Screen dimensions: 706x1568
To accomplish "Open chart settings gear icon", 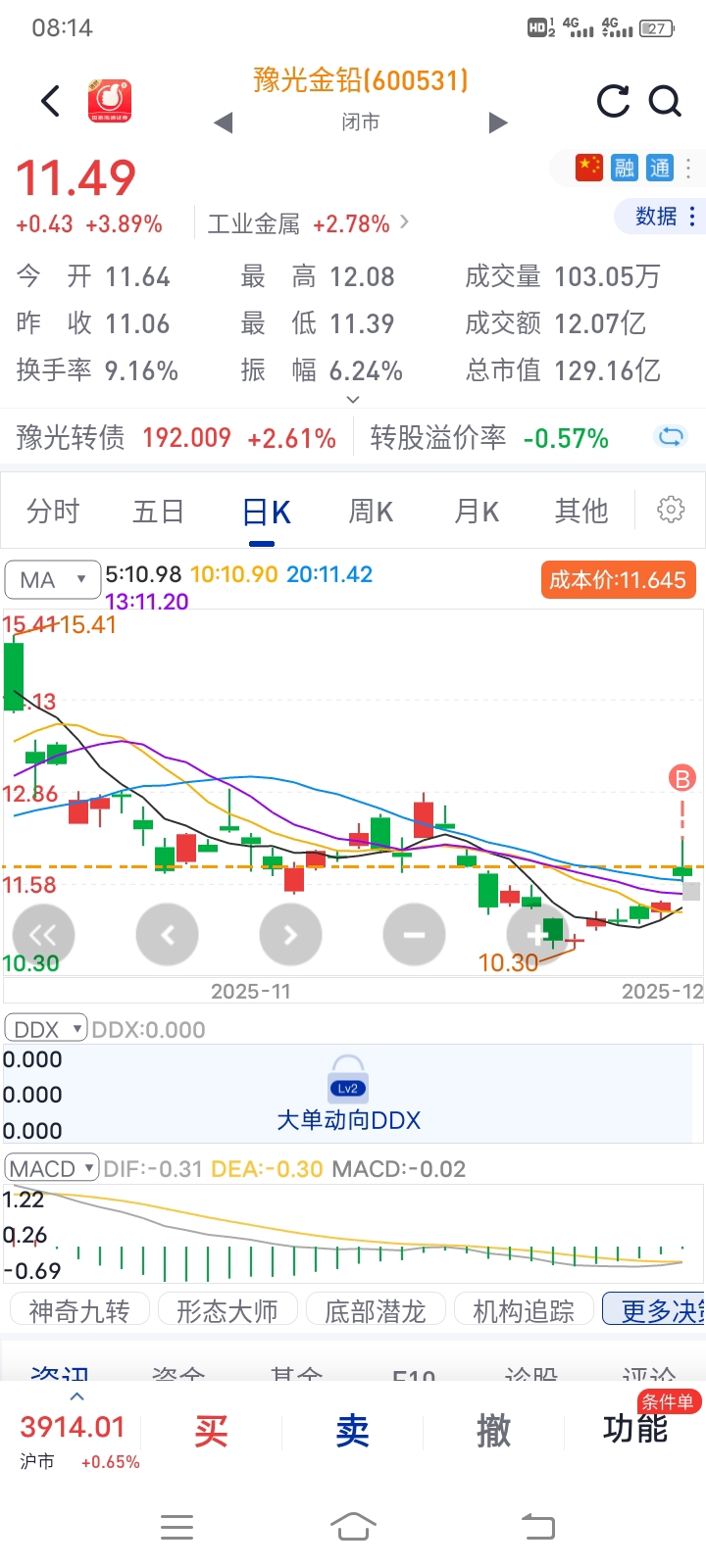I will pos(671,510).
